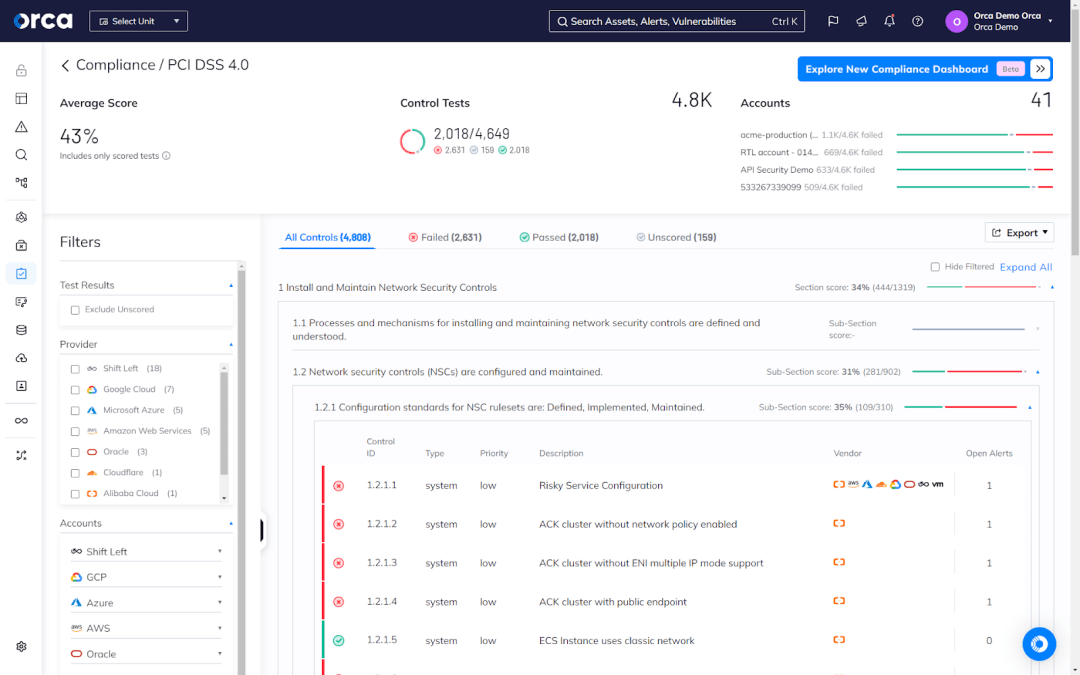Collapse the Test Results filter section
Viewport: 1080px width, 675px height.
click(x=231, y=285)
